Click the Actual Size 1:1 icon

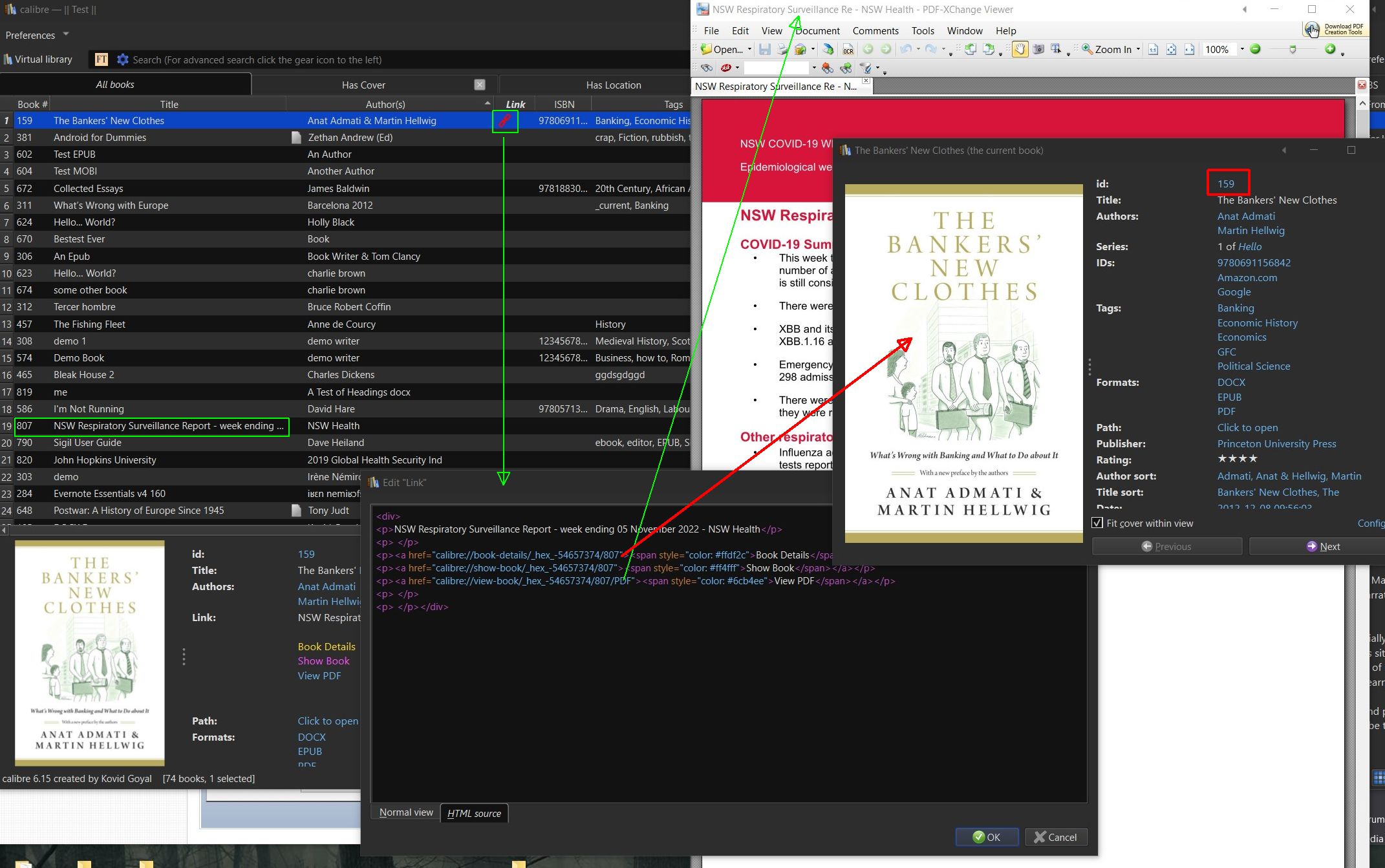(x=1153, y=50)
